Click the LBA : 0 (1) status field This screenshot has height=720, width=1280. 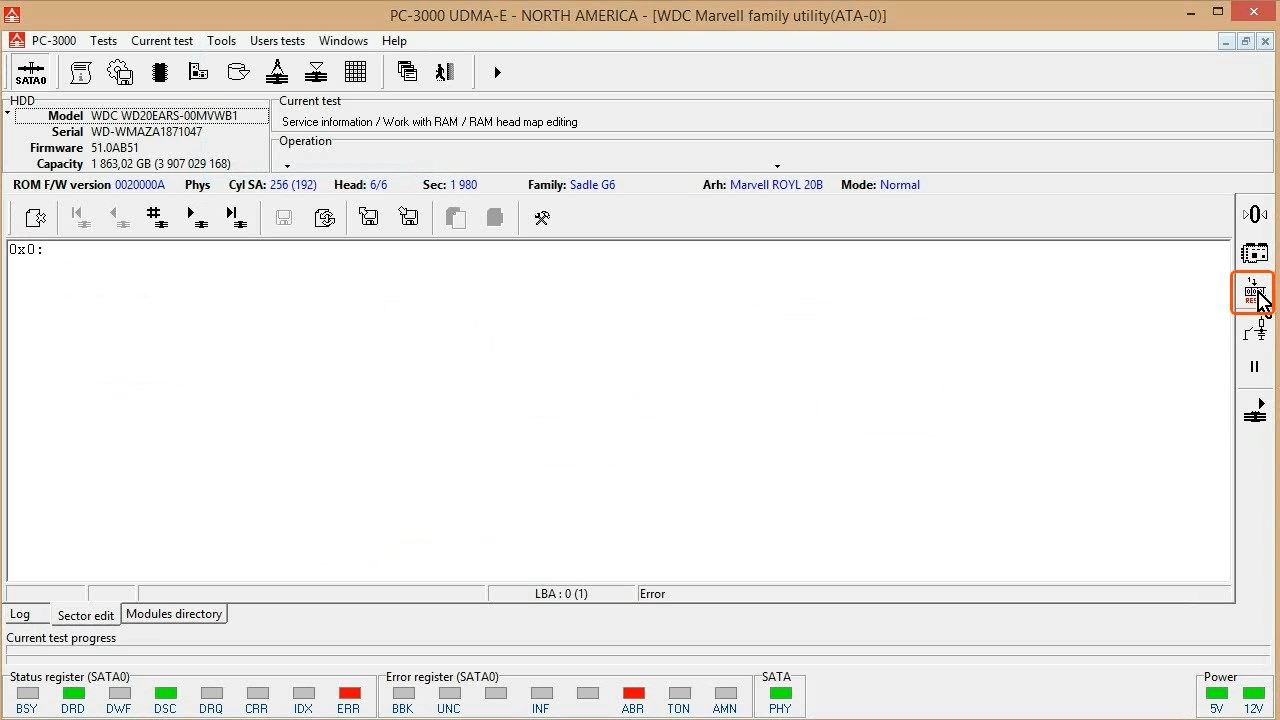562,594
